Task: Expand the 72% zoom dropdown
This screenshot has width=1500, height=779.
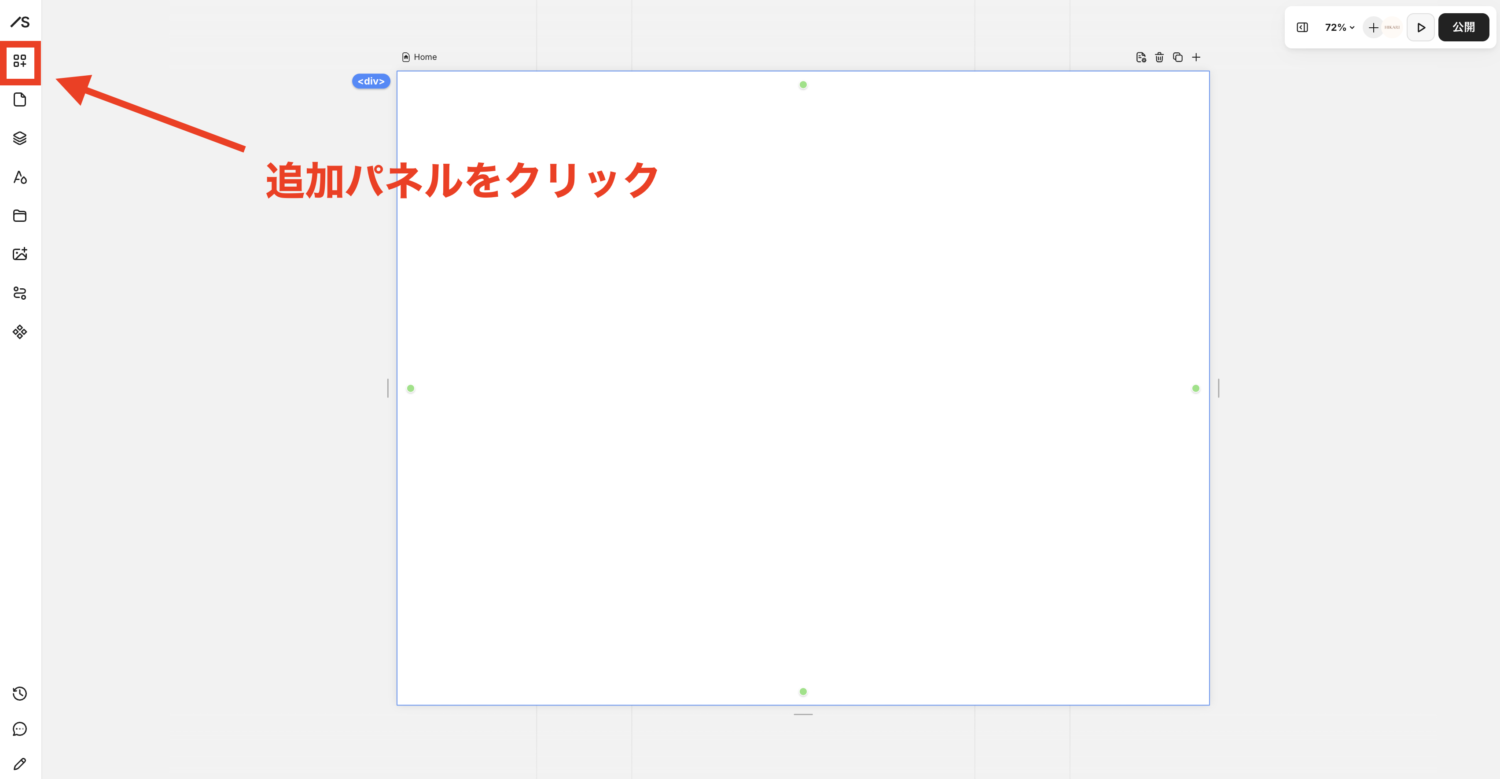Action: [1339, 28]
